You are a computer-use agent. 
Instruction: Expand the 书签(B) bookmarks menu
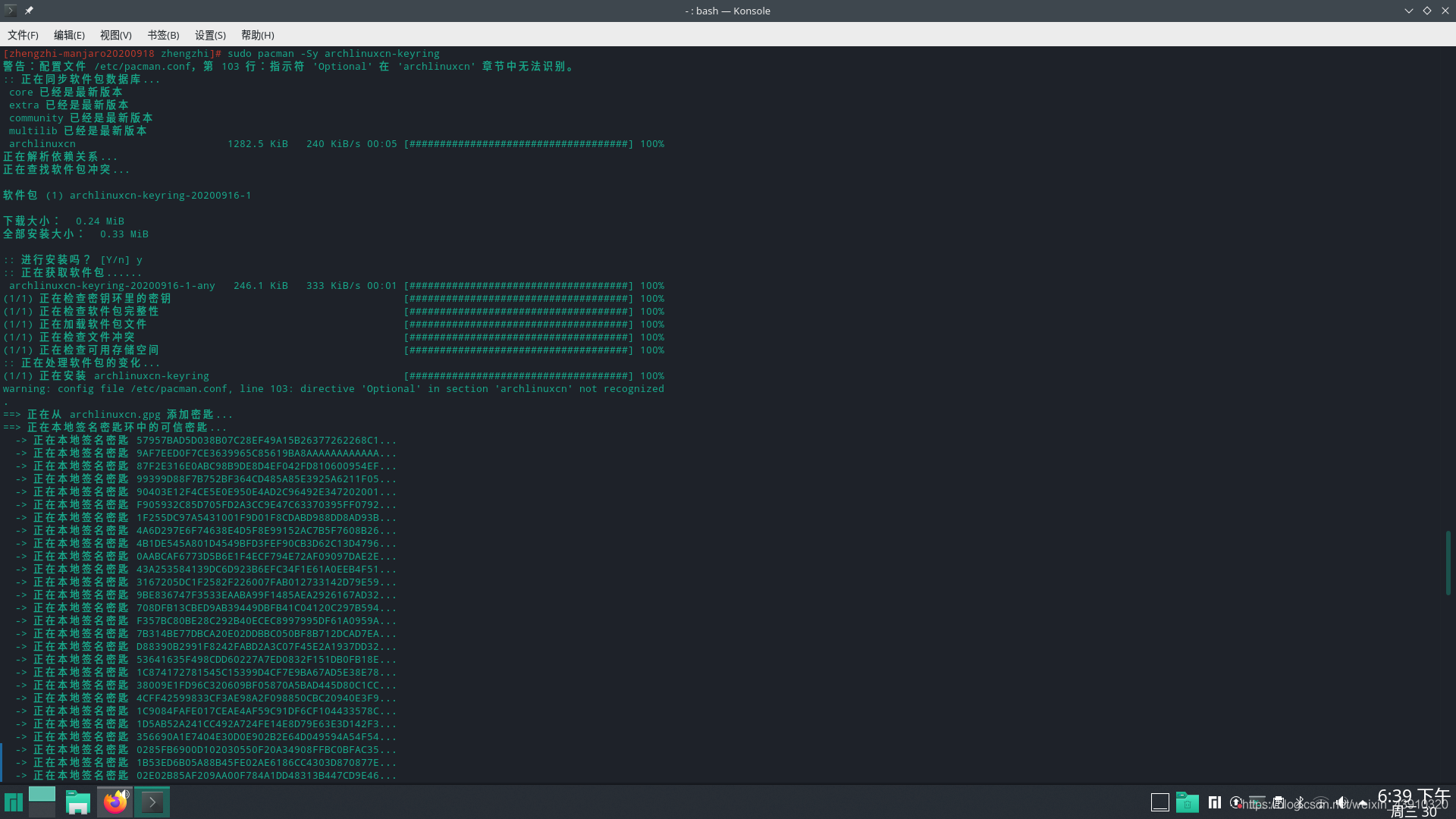163,35
